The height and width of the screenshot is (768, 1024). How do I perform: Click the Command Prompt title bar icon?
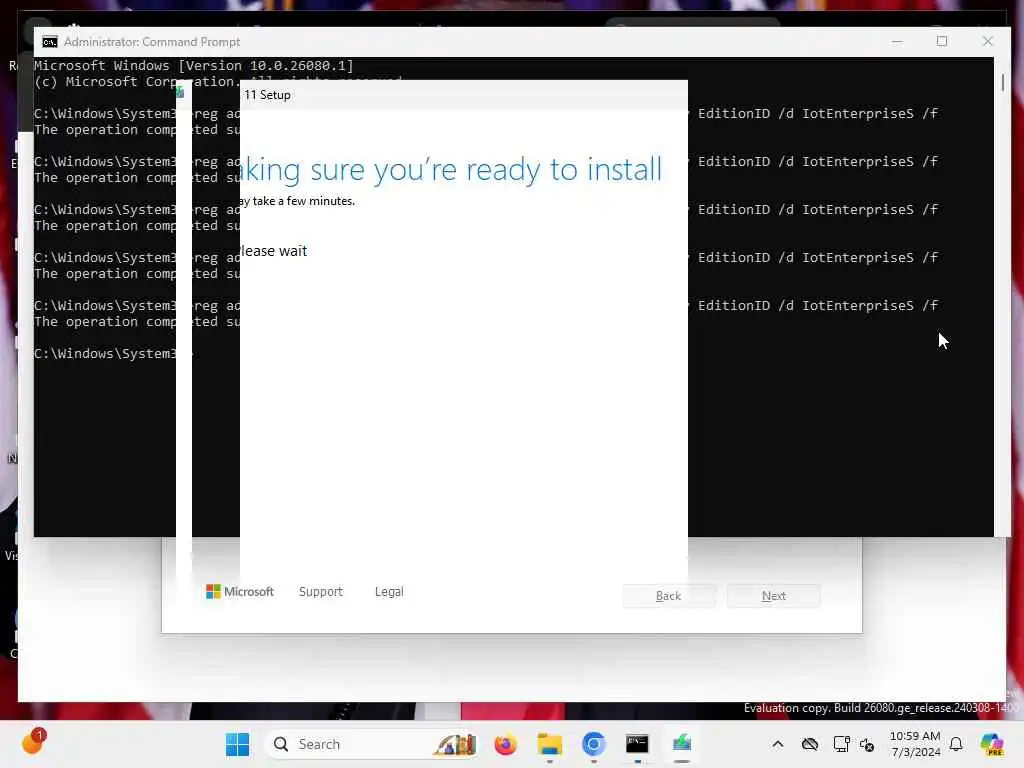click(50, 42)
